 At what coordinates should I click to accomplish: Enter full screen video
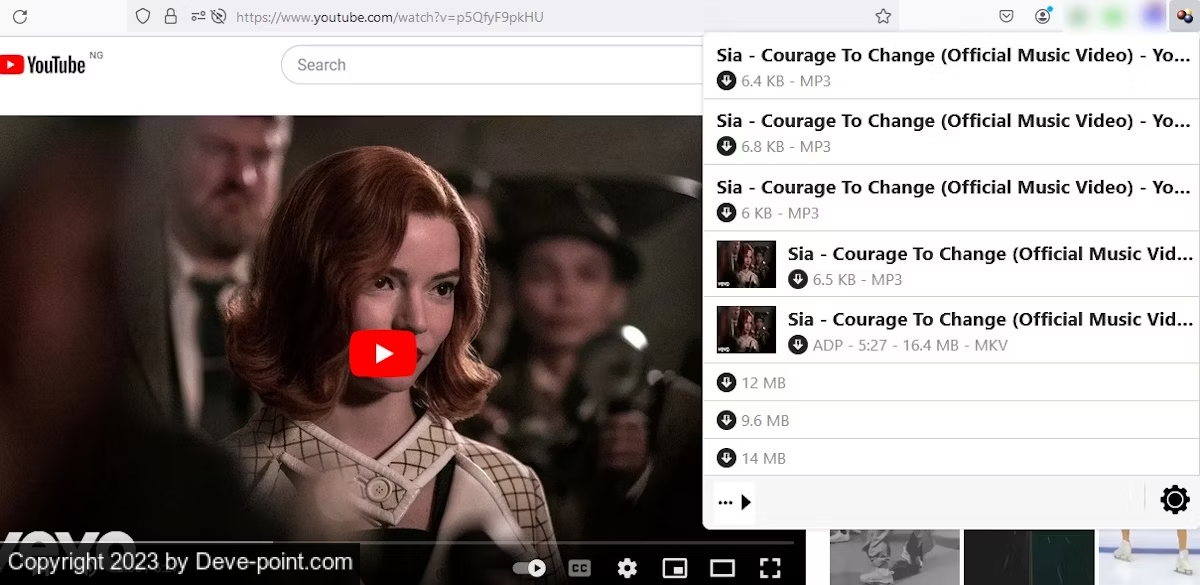(770, 568)
